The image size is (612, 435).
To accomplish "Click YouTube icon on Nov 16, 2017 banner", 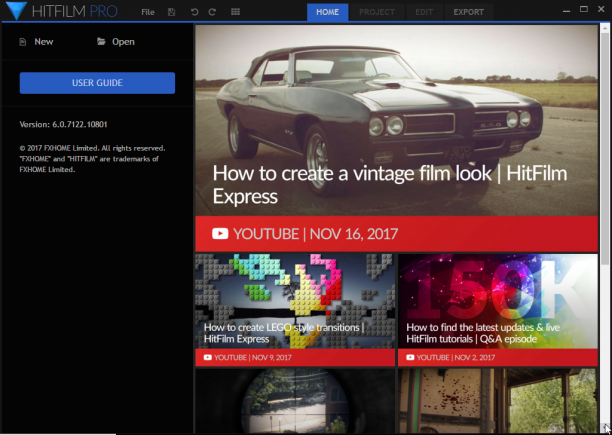I will click(220, 234).
